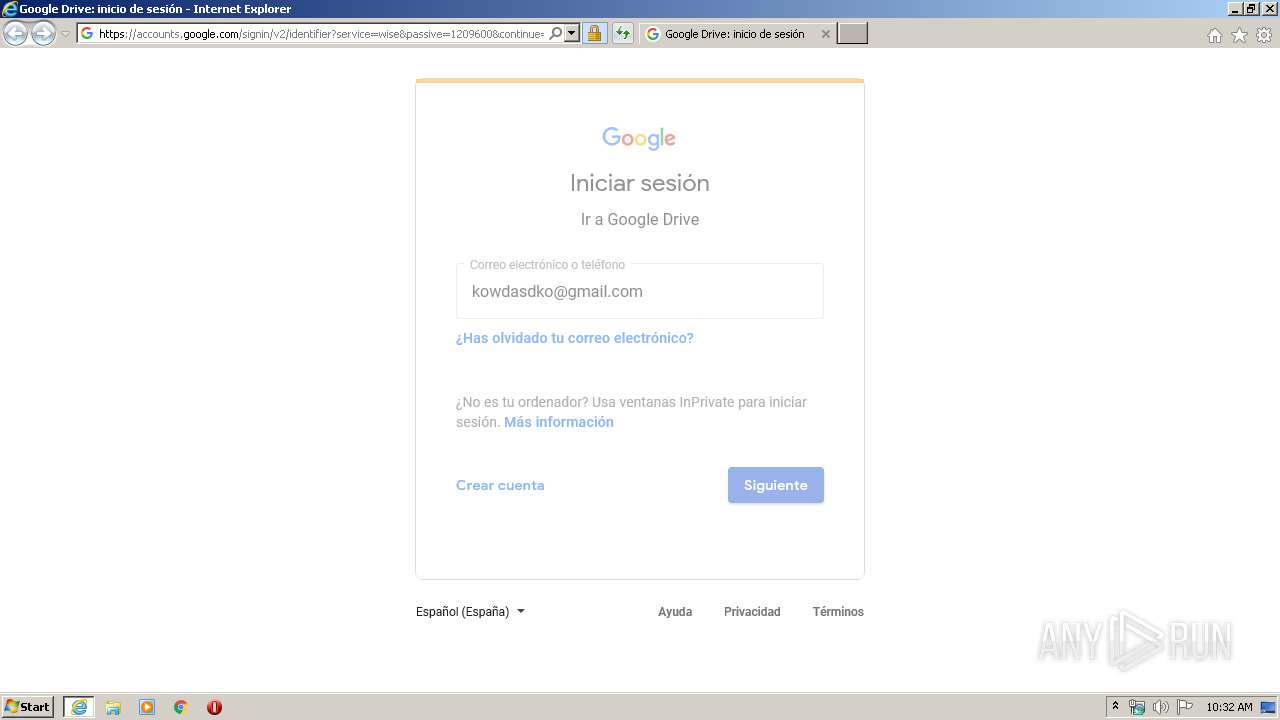The image size is (1280, 720).
Task: Open the Ayuda link
Action: click(675, 612)
